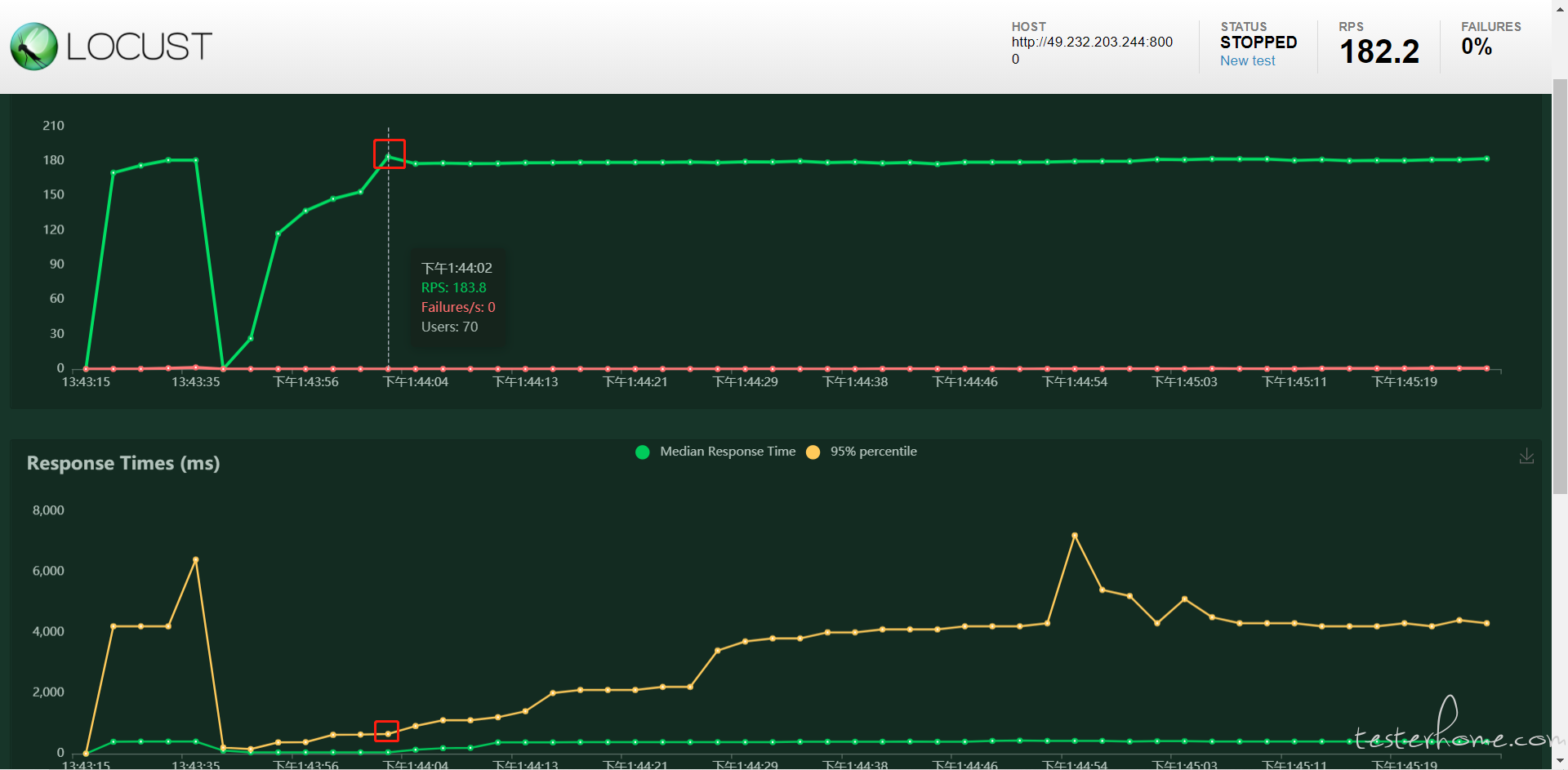This screenshot has height=770, width=1568.
Task: Click the page vertical scrollbar thumb
Action: (x=1560, y=286)
